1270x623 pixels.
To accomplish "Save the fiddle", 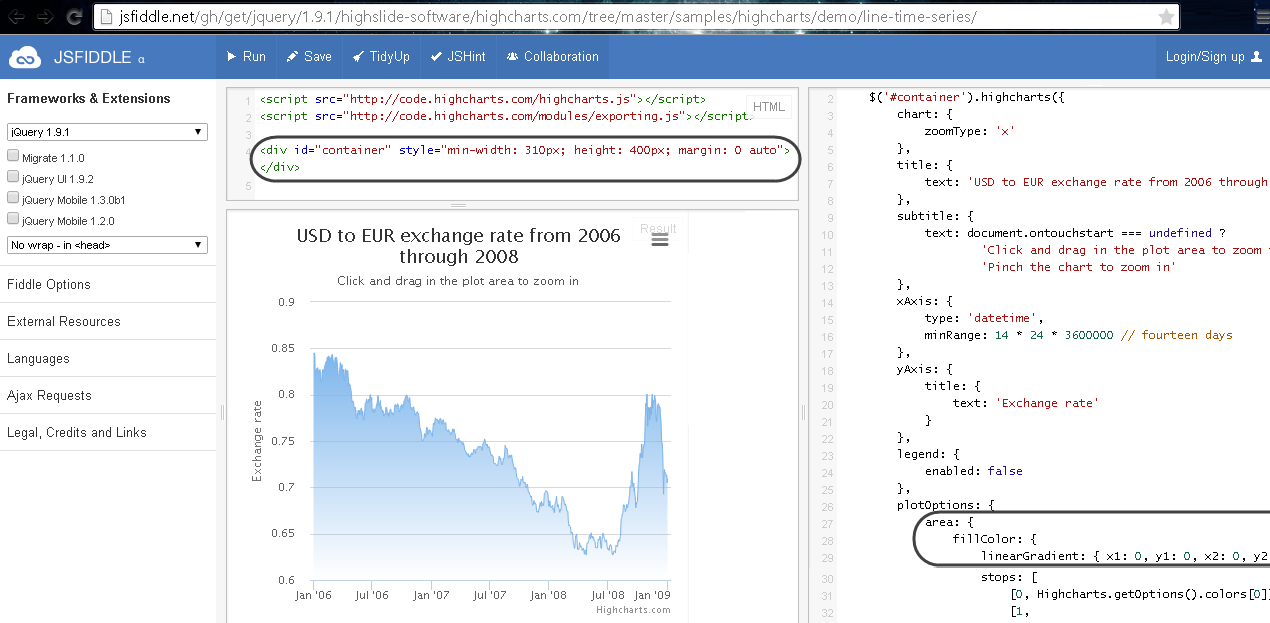I will pos(309,57).
